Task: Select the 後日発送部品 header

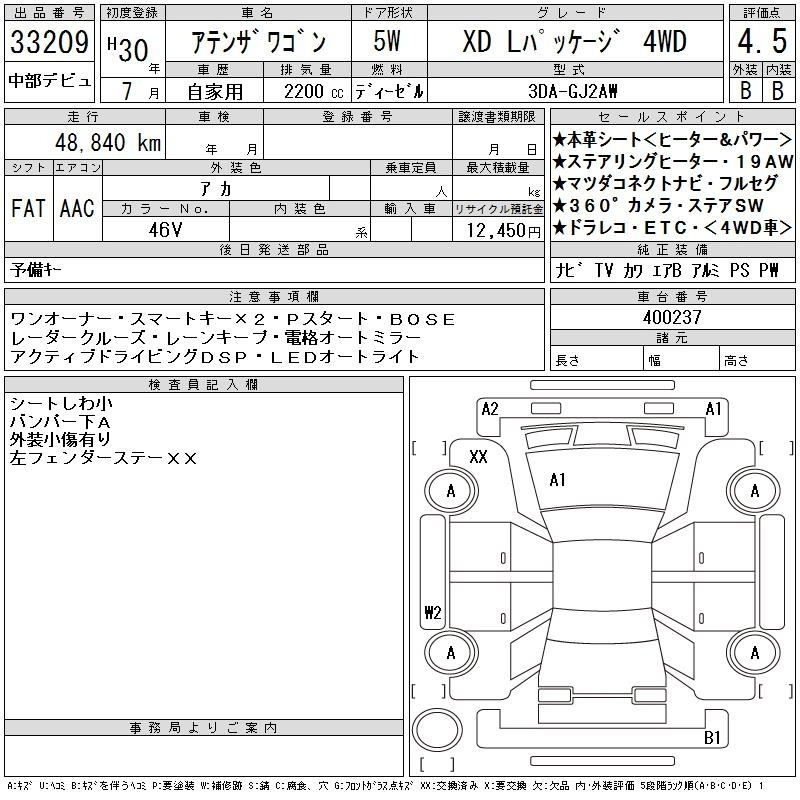Action: coord(274,249)
